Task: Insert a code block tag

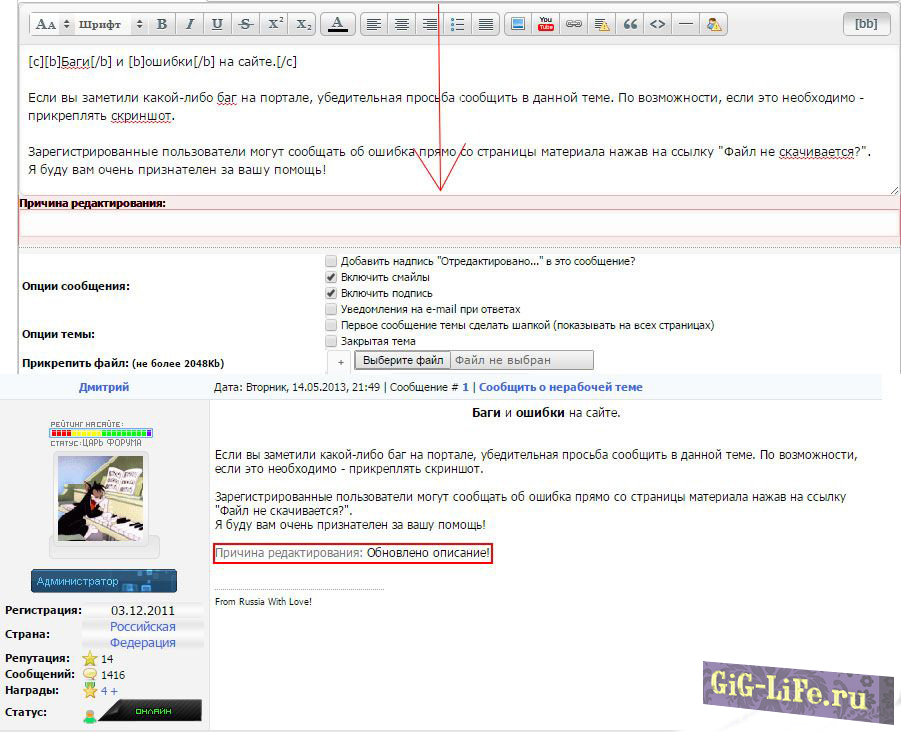Action: tap(657, 24)
